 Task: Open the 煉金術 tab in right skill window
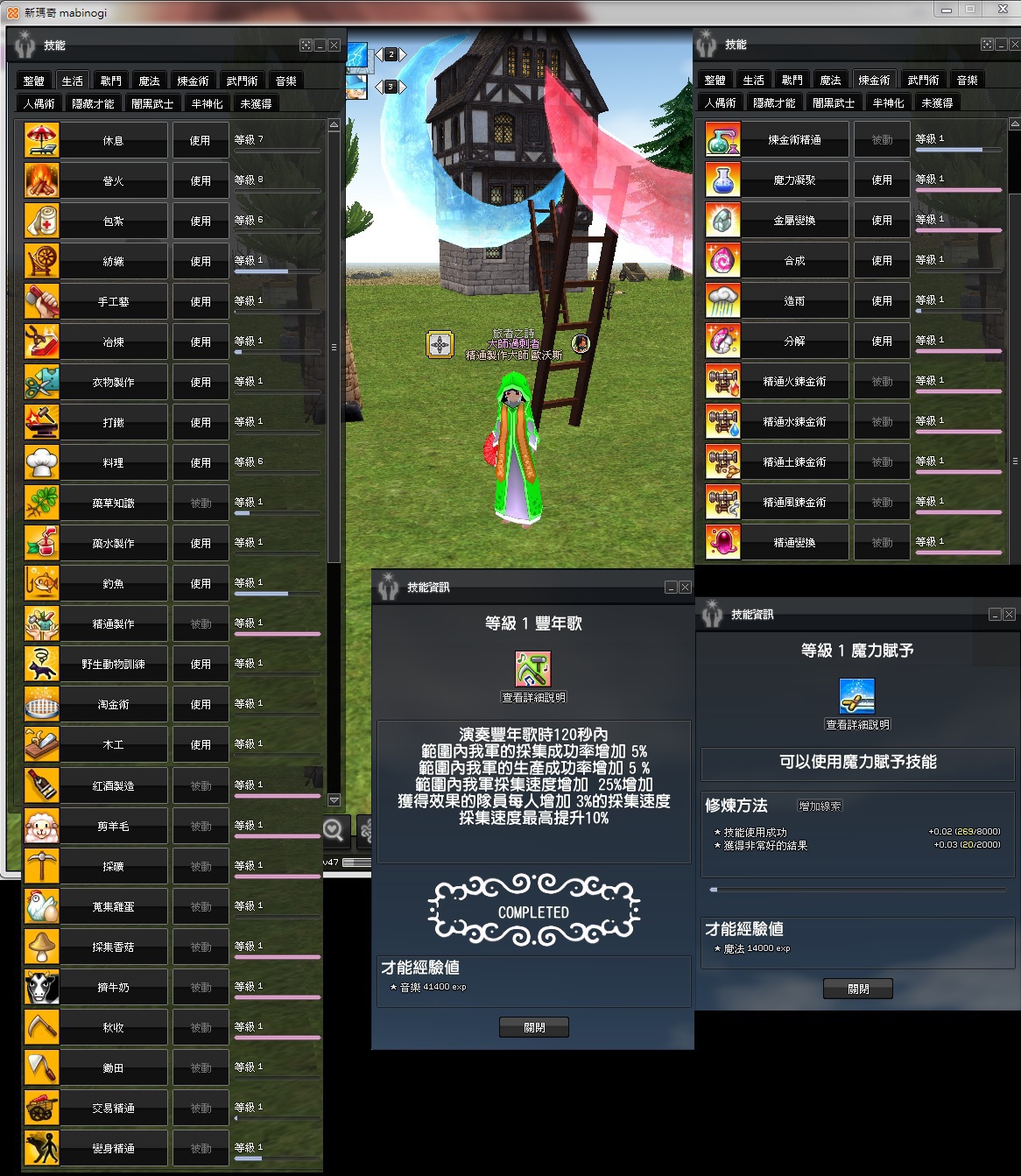(874, 80)
